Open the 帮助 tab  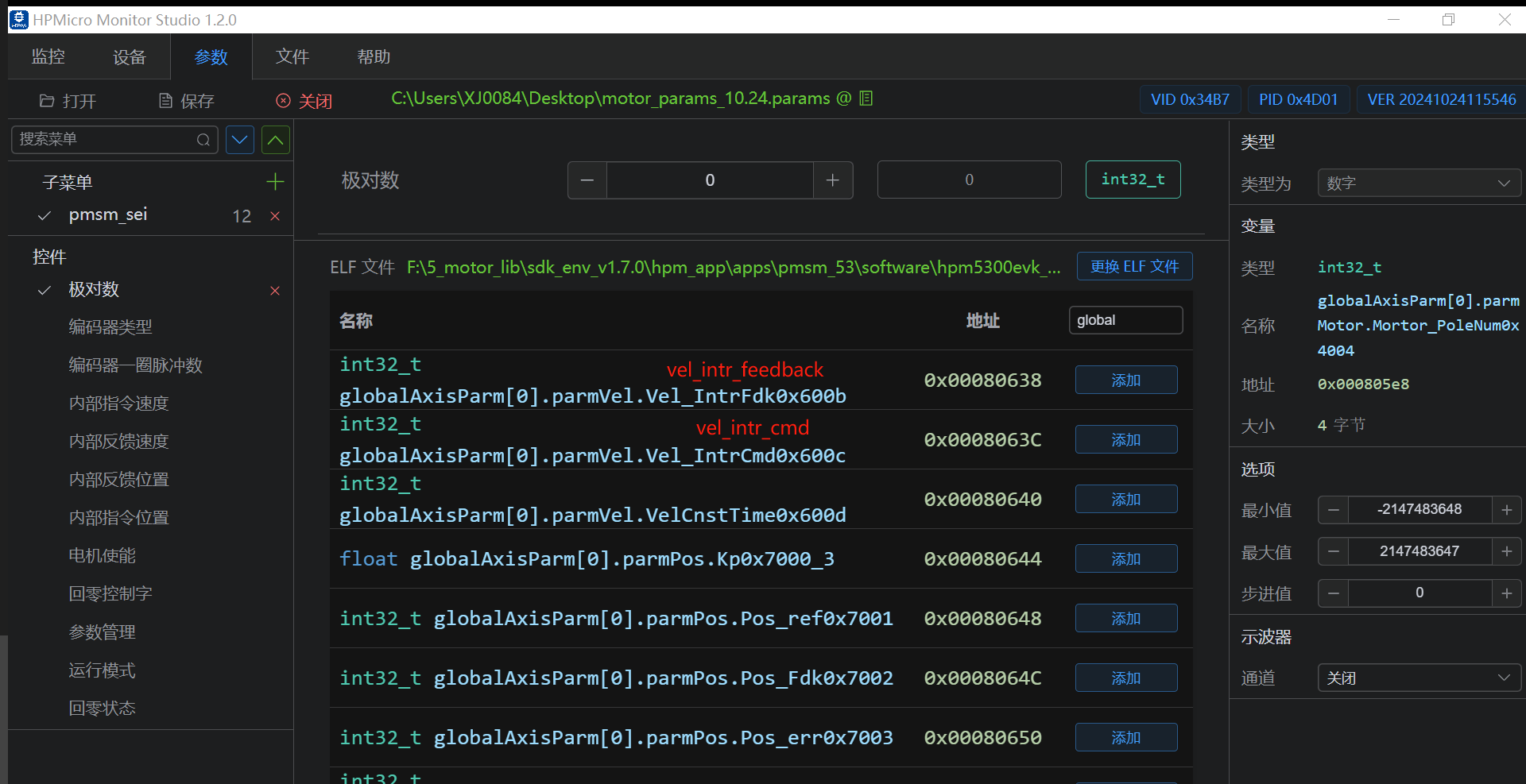[x=374, y=56]
